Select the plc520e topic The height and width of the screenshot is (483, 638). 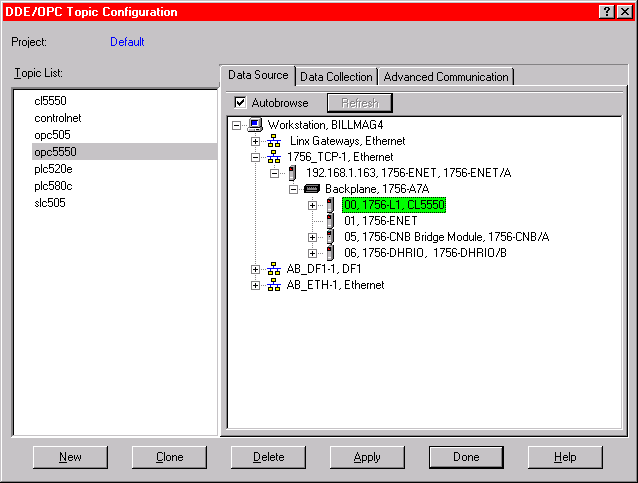coord(53,169)
